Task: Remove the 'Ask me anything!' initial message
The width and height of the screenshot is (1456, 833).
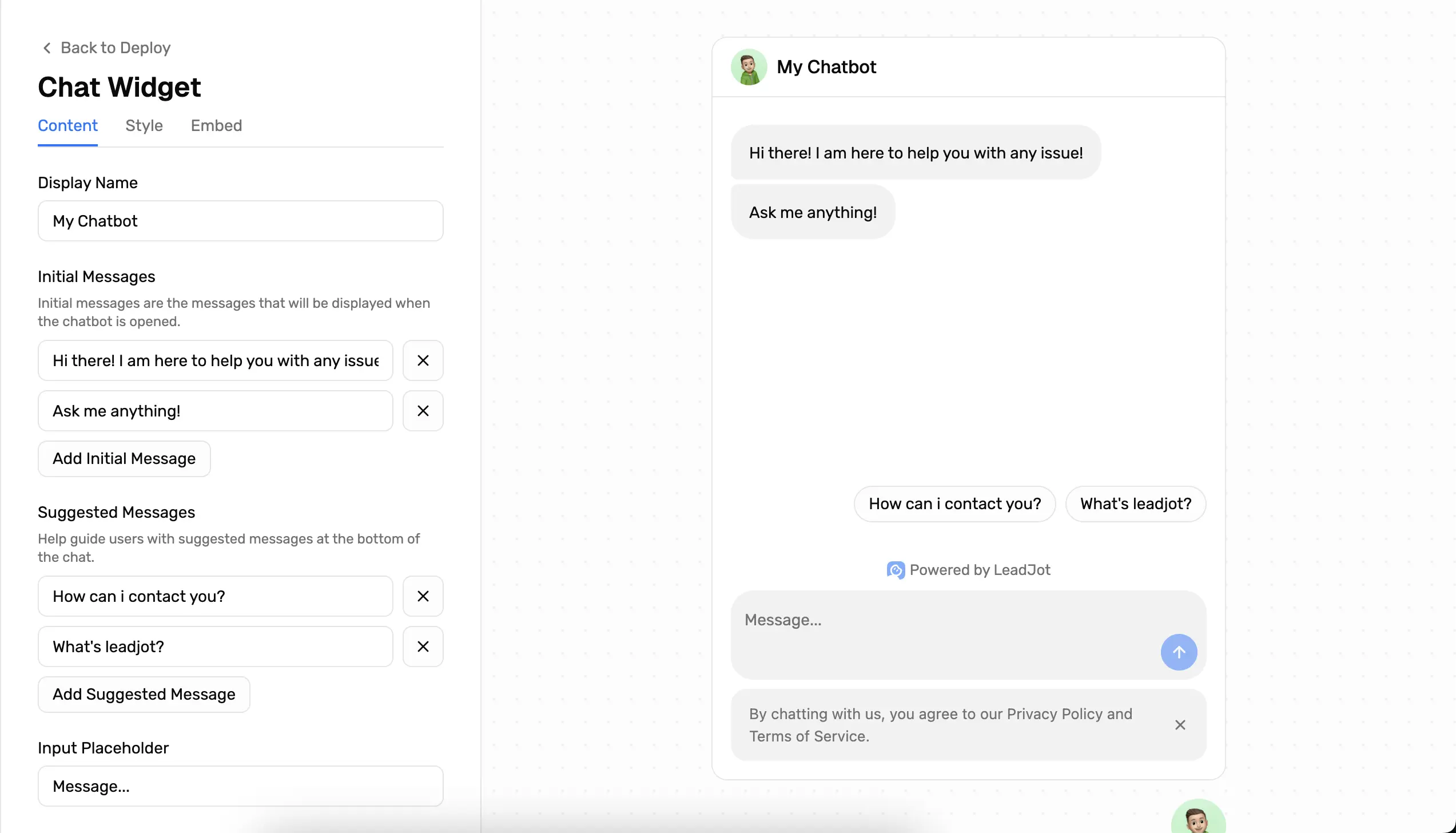Action: (x=423, y=411)
